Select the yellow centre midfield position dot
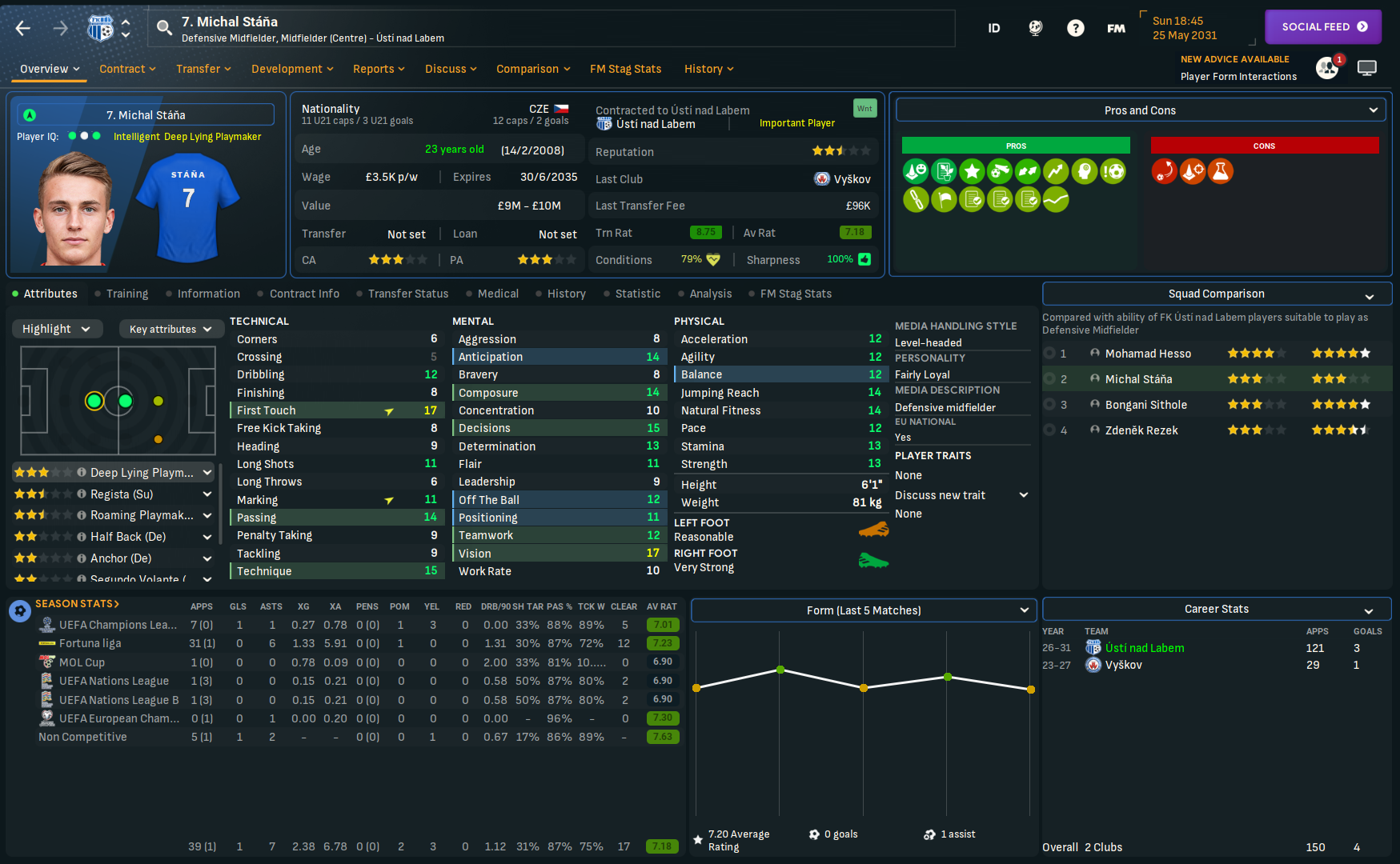The height and width of the screenshot is (864, 1400). (158, 401)
